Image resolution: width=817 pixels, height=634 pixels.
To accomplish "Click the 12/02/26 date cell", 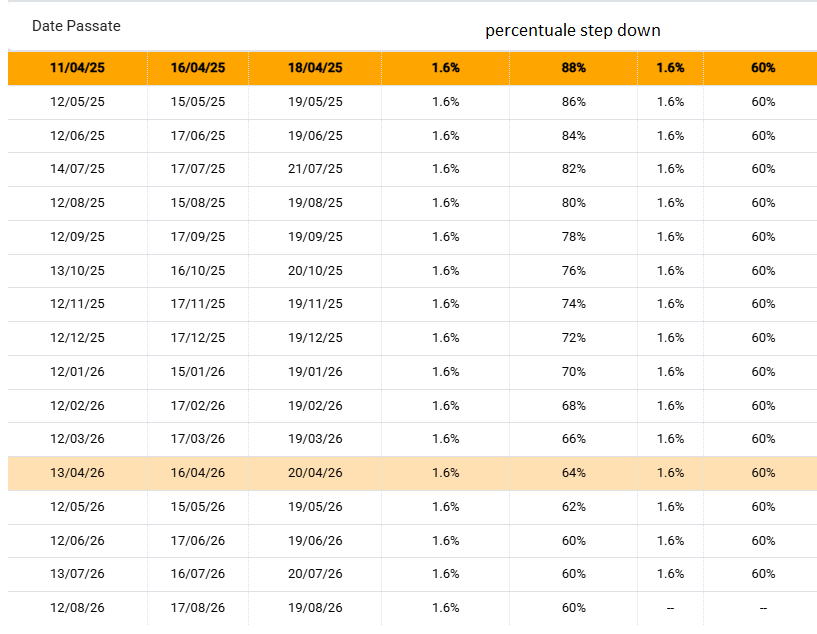I will (x=77, y=405).
